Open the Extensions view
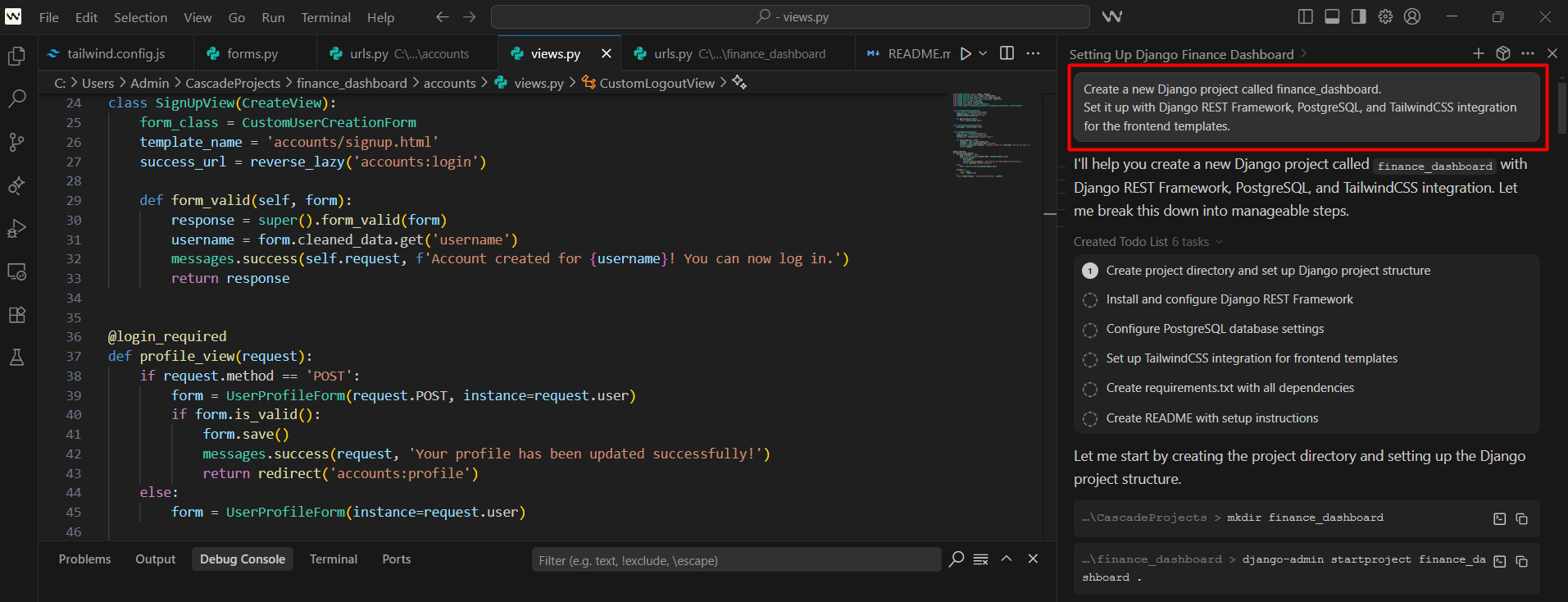This screenshot has width=1568, height=602. point(16,315)
